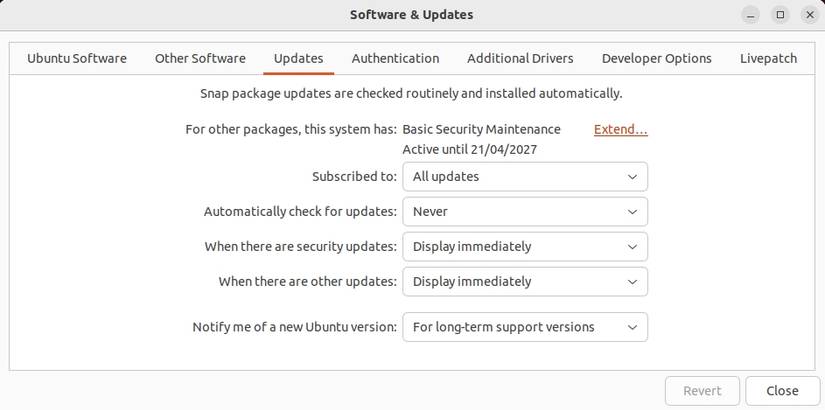Go to the Livepatch tab
The height and width of the screenshot is (410, 825).
(768, 58)
